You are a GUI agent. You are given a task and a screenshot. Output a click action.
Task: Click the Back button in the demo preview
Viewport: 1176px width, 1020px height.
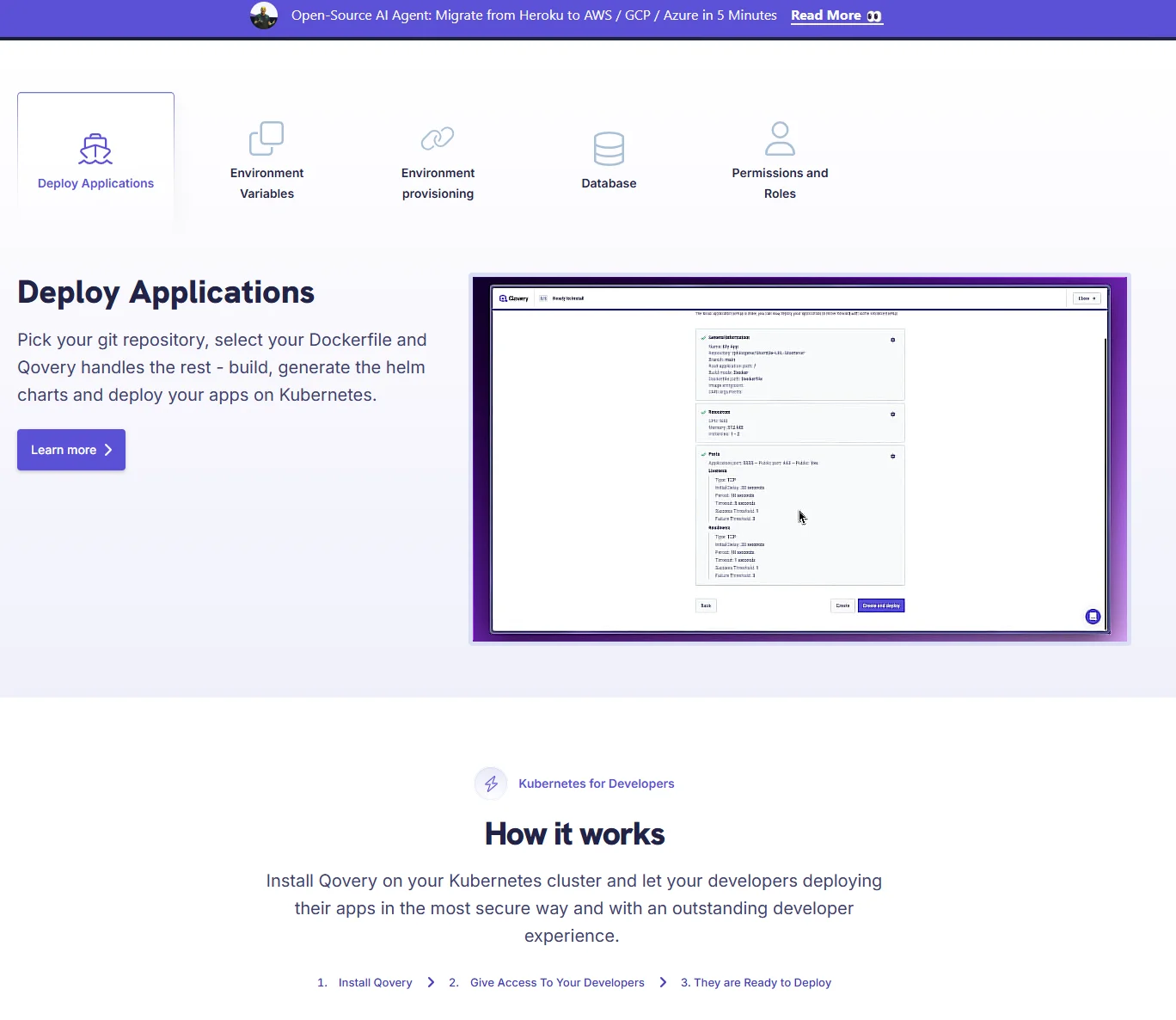[706, 605]
